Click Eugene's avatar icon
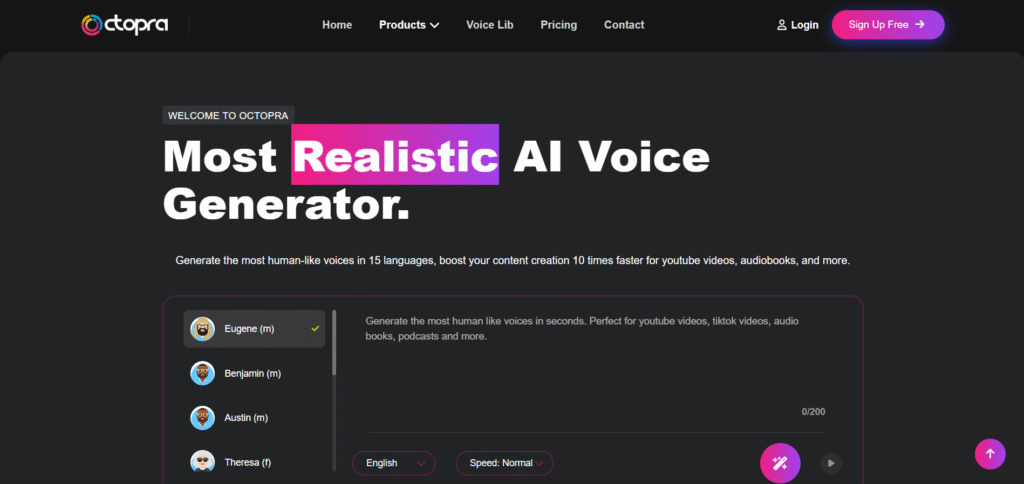 (202, 328)
